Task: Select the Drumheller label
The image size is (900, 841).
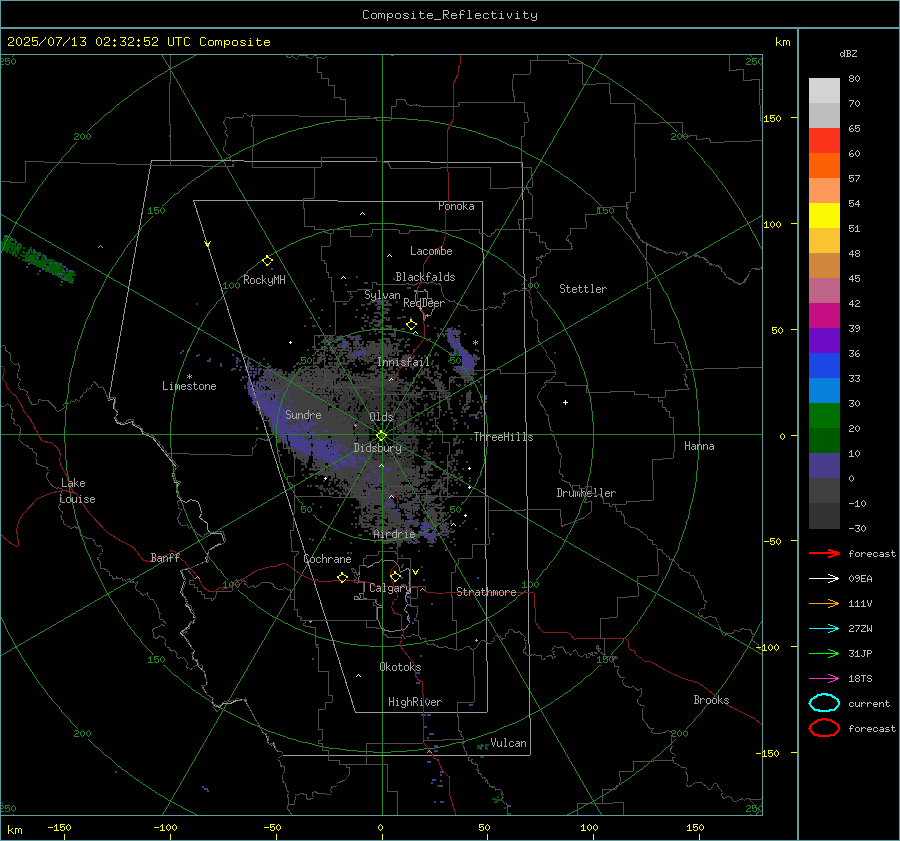Action: coord(586,493)
